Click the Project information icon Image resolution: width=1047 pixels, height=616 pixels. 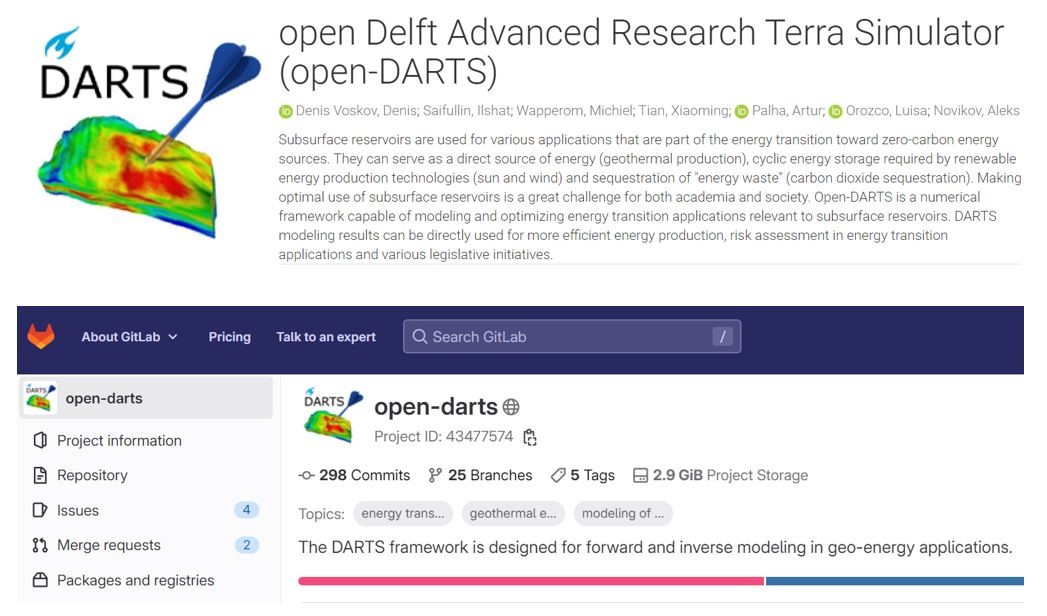[x=40, y=440]
